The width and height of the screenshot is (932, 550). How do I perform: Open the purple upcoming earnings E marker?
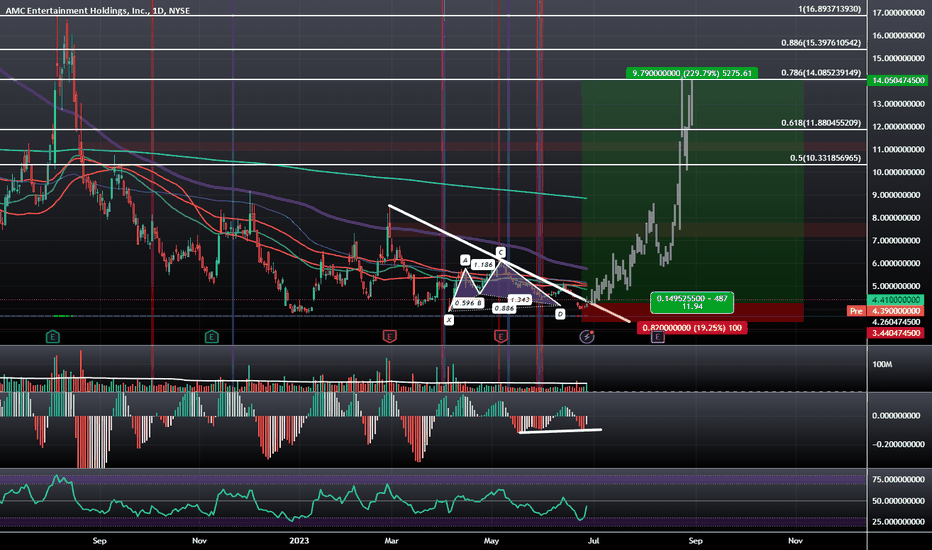(x=657, y=337)
